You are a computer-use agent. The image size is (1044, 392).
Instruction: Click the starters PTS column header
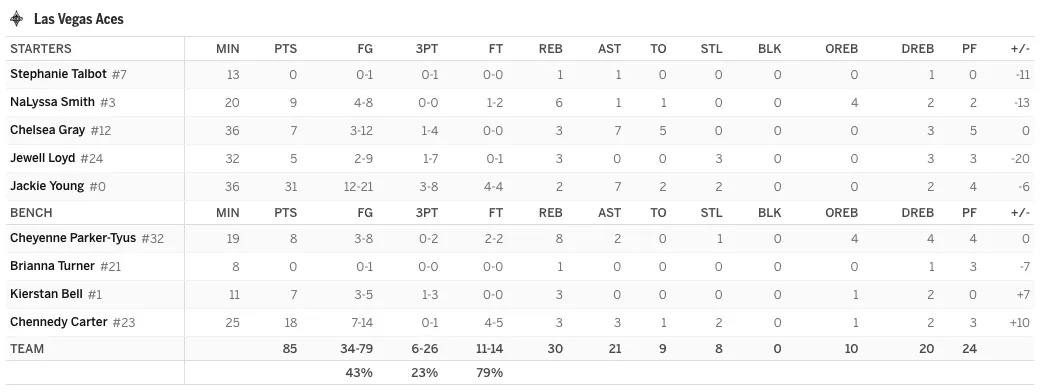(x=286, y=49)
